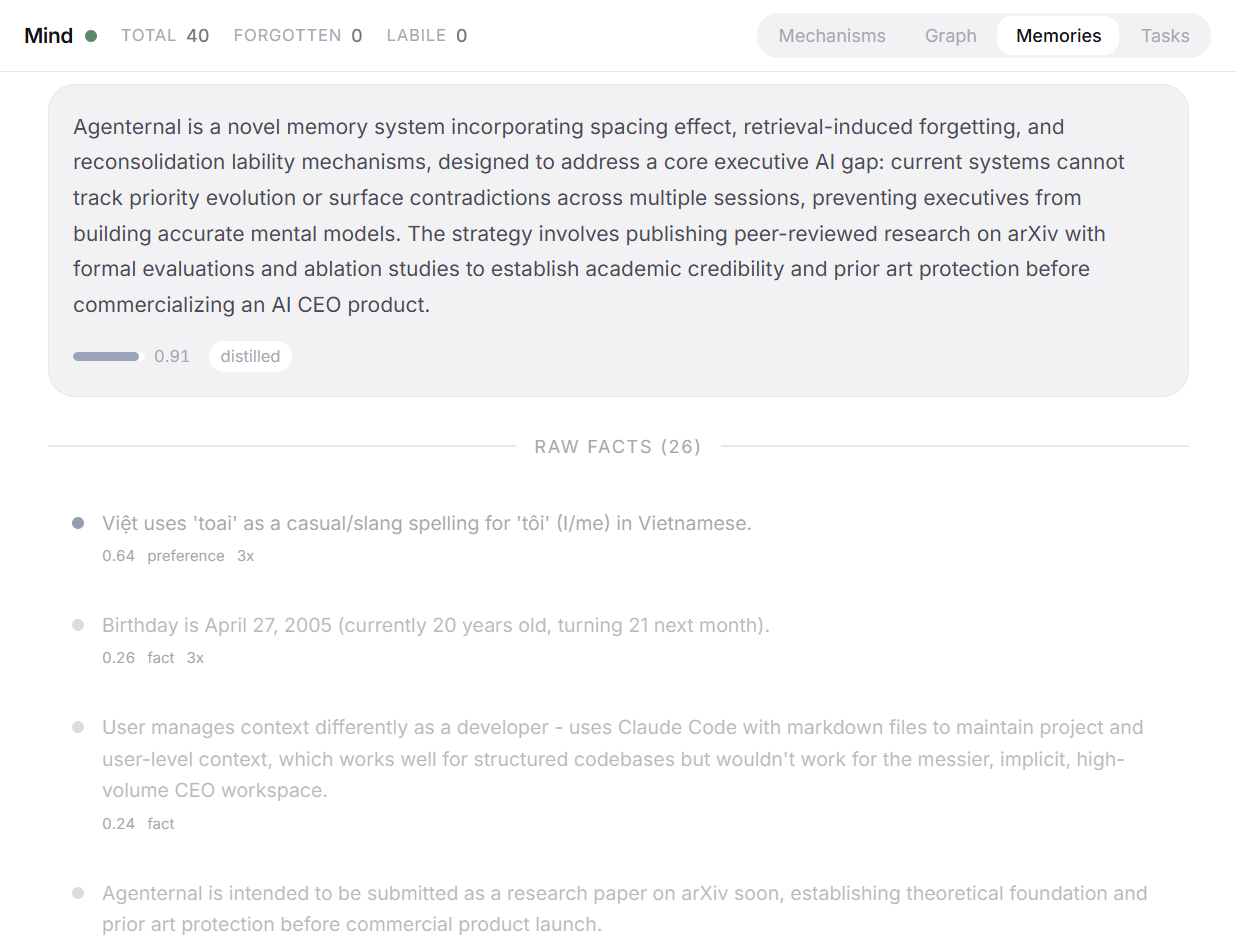Click the 'fact' tag under Birthday entry
The image size is (1236, 945).
(161, 658)
